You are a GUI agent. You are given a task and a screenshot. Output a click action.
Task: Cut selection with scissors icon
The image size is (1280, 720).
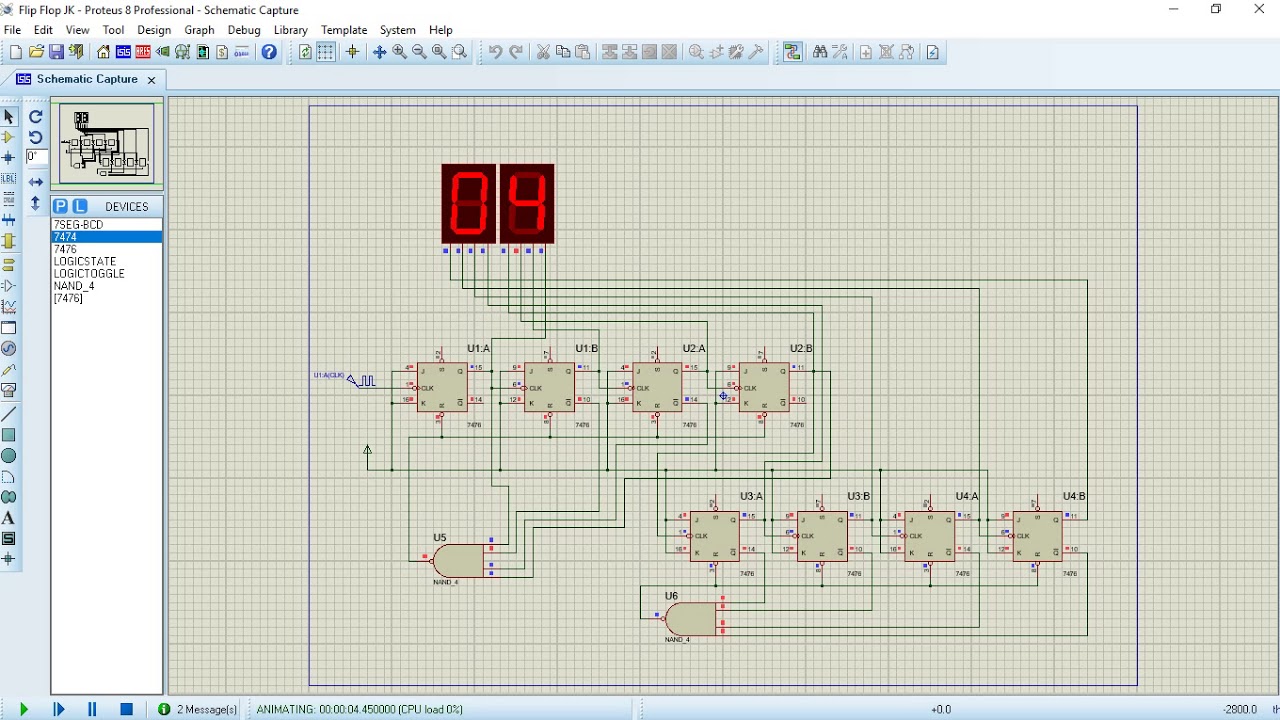[543, 52]
